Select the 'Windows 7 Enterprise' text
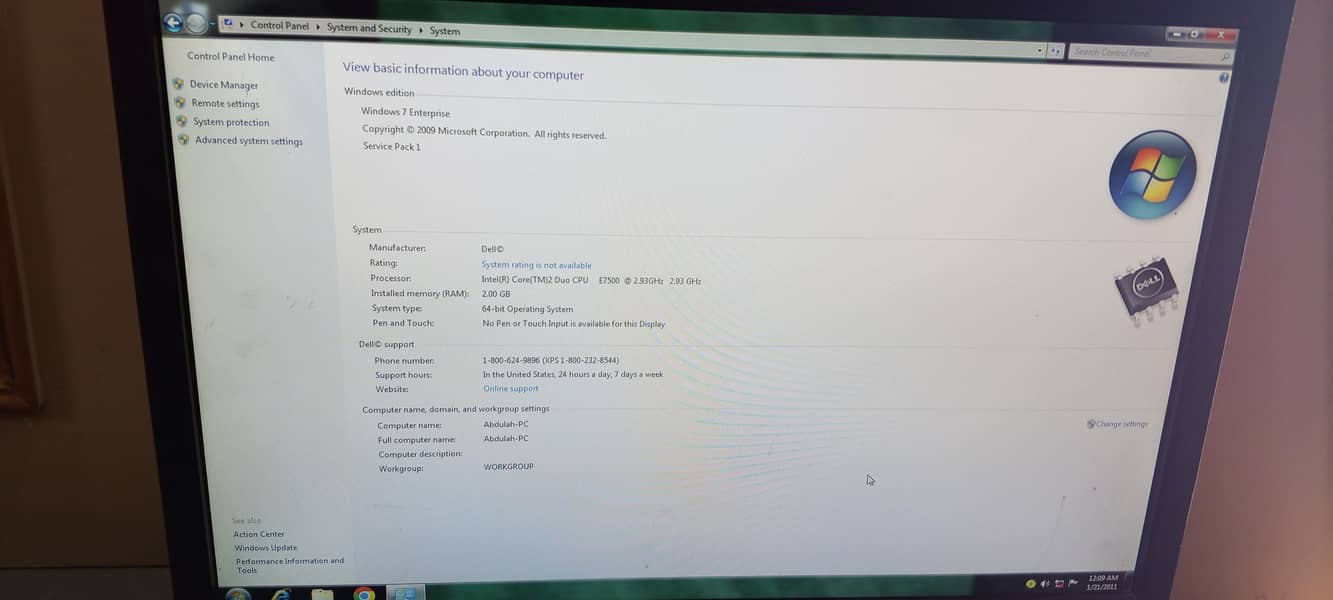Screen dimensions: 1333x600 click(405, 112)
